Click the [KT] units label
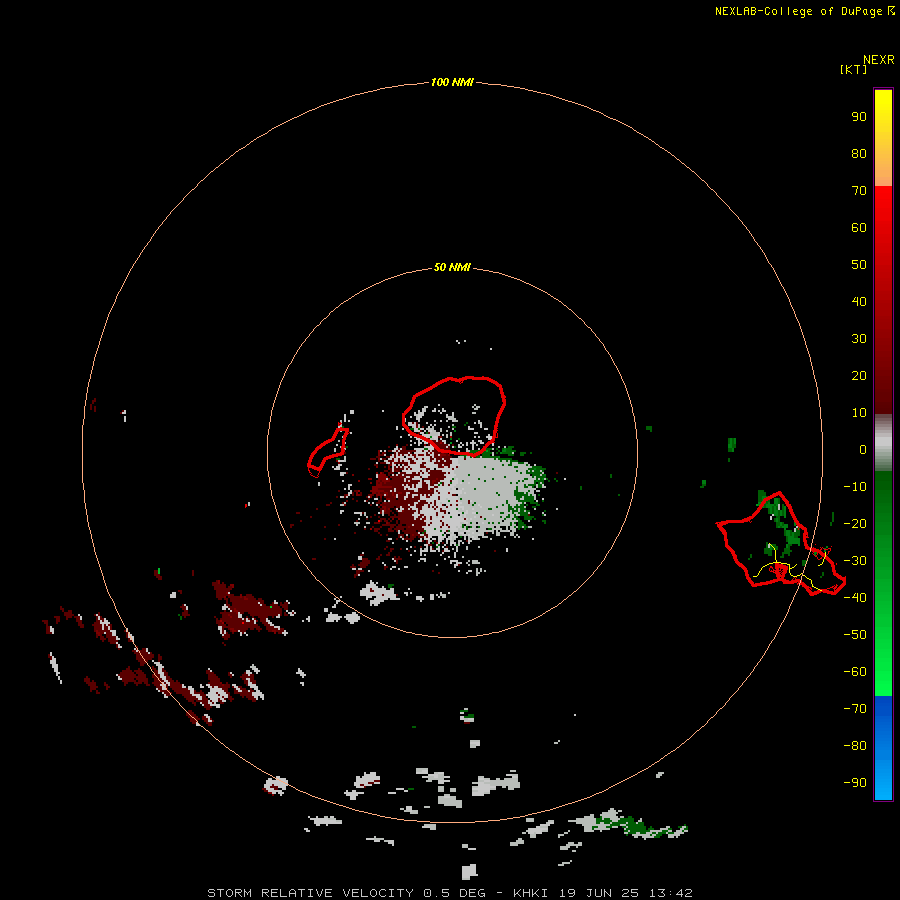The image size is (900, 900). pyautogui.click(x=854, y=69)
